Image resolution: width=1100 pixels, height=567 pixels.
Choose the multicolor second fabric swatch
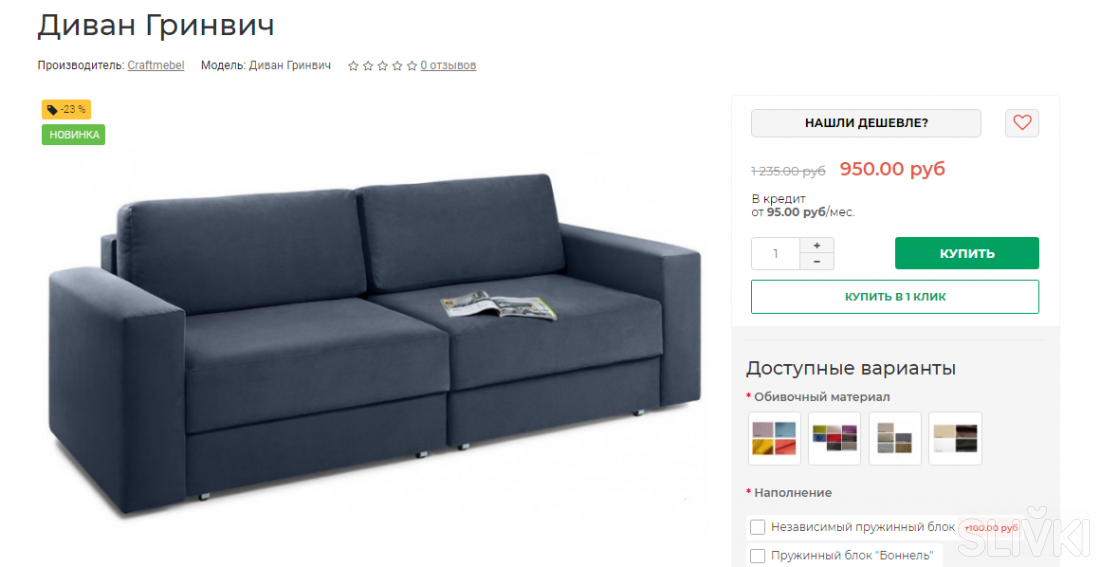pyautogui.click(x=834, y=439)
